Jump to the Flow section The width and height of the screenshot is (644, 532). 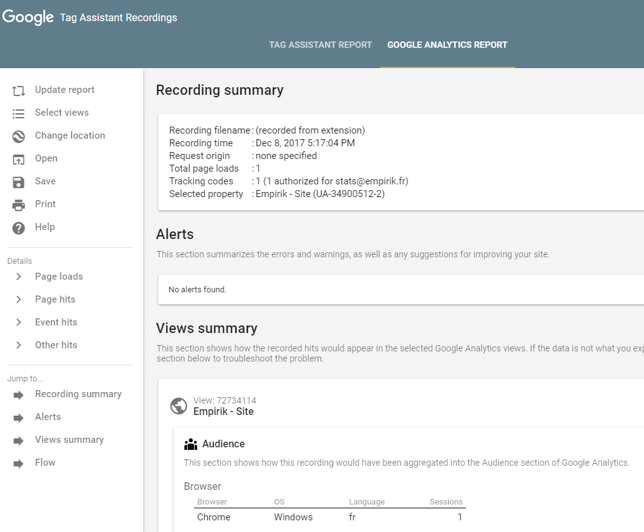coord(45,463)
